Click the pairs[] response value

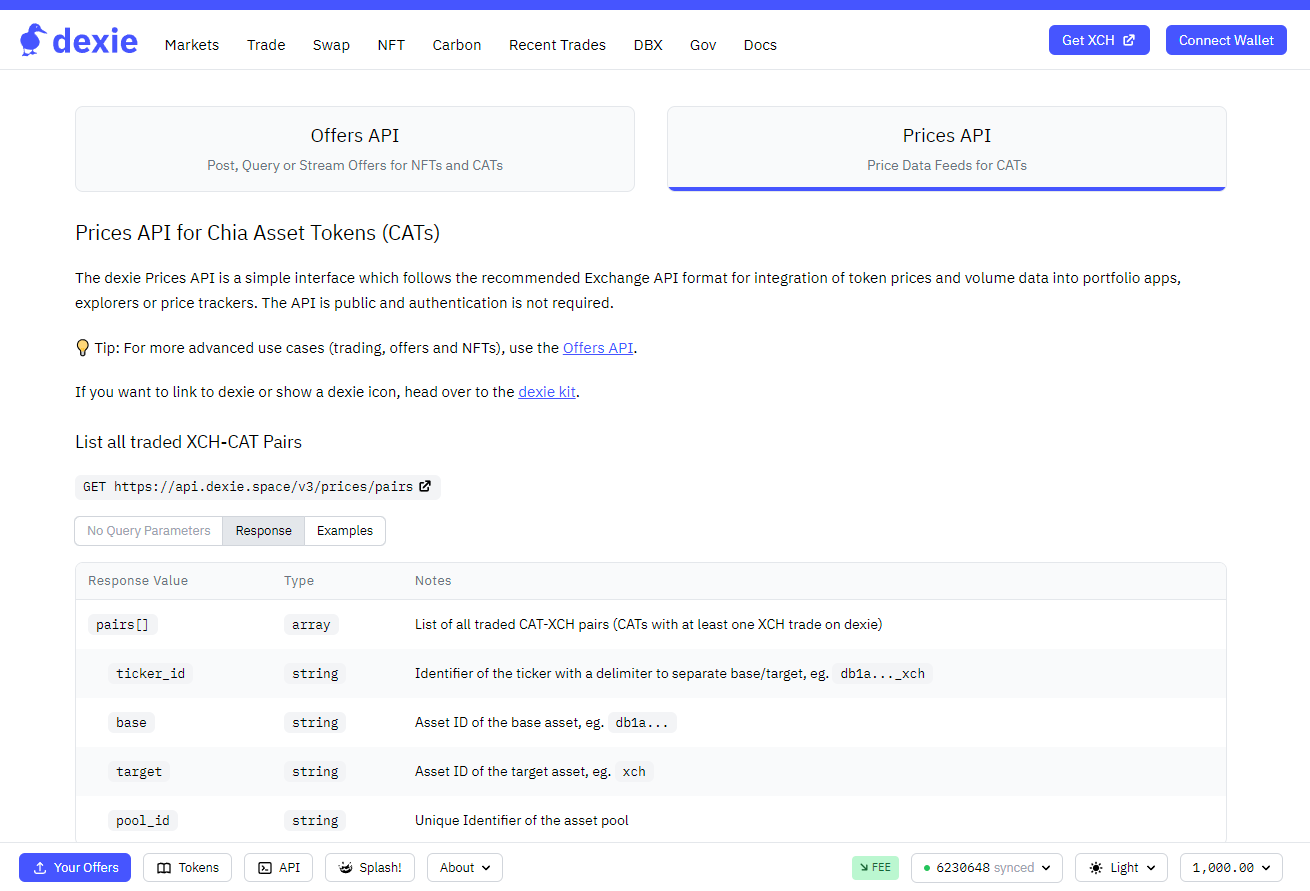123,625
